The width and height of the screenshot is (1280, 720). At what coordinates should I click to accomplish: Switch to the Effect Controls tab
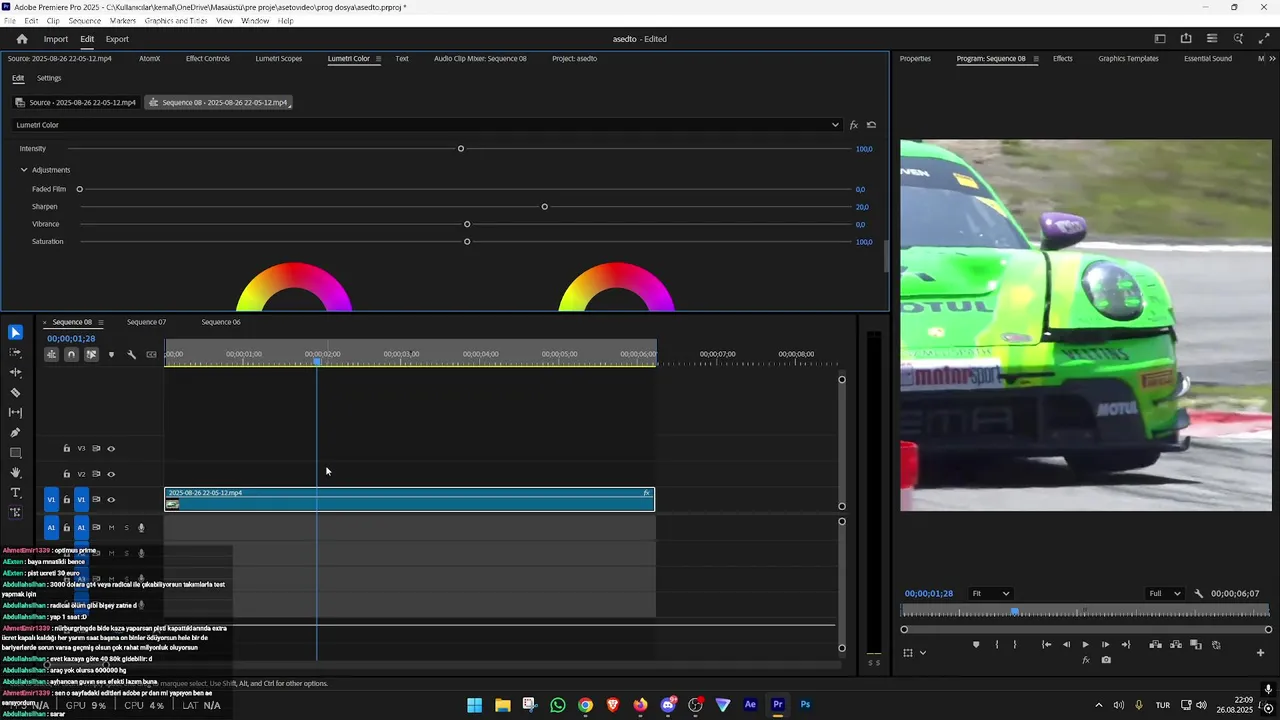(208, 58)
